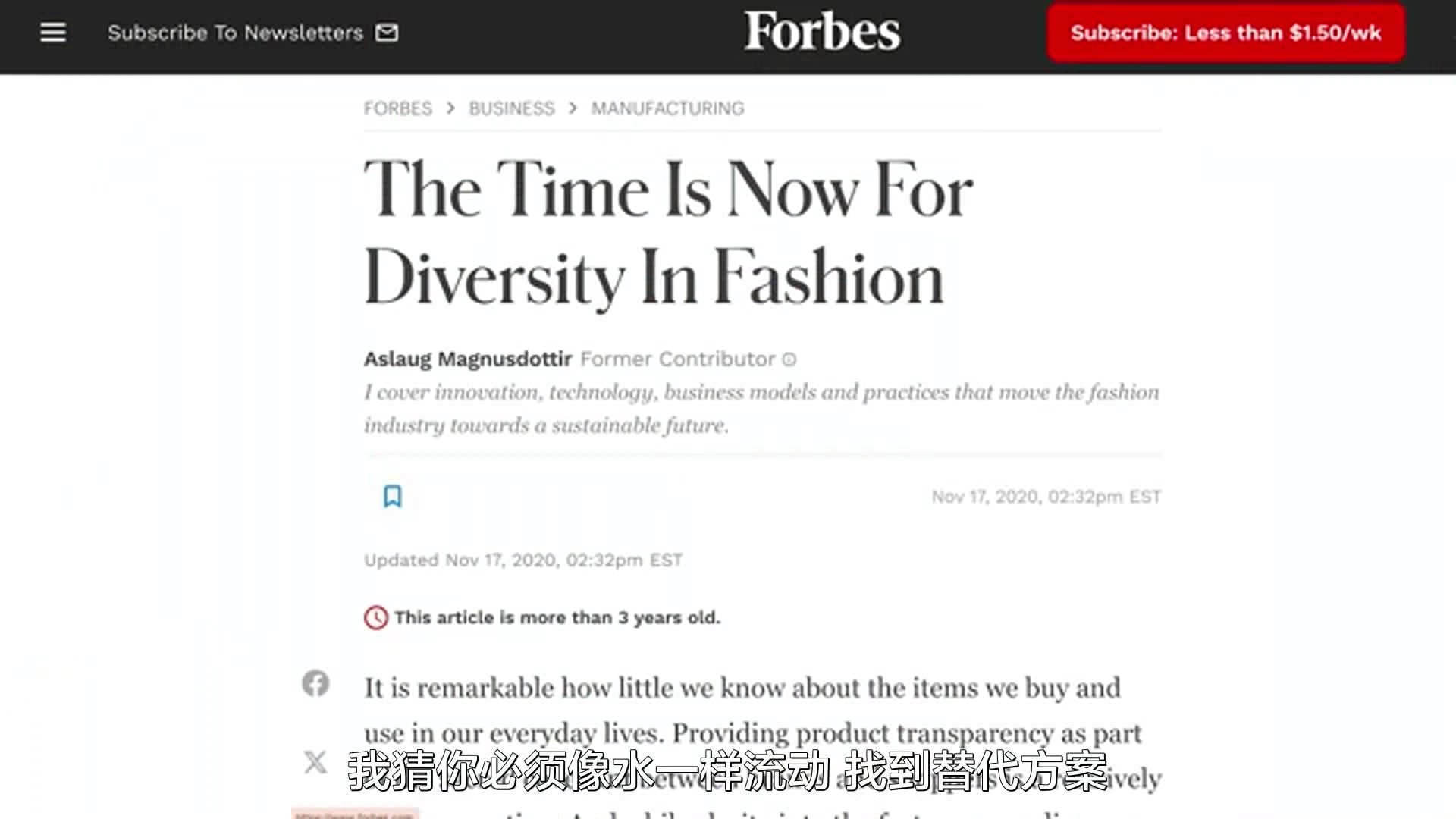
Task: Open author Aslaug Magnusdottir's profile
Action: click(x=467, y=359)
